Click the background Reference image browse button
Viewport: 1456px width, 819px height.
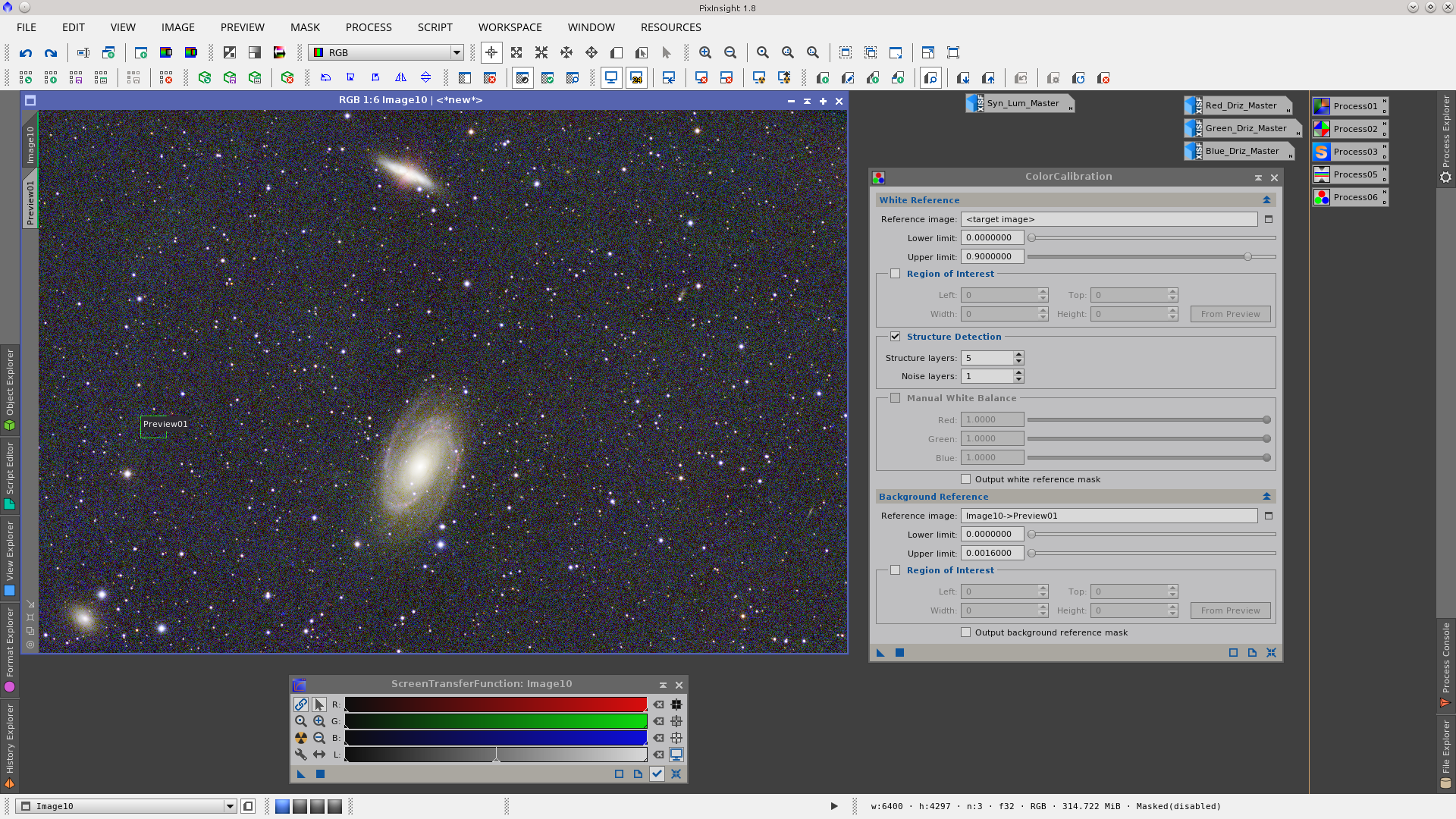1270,516
